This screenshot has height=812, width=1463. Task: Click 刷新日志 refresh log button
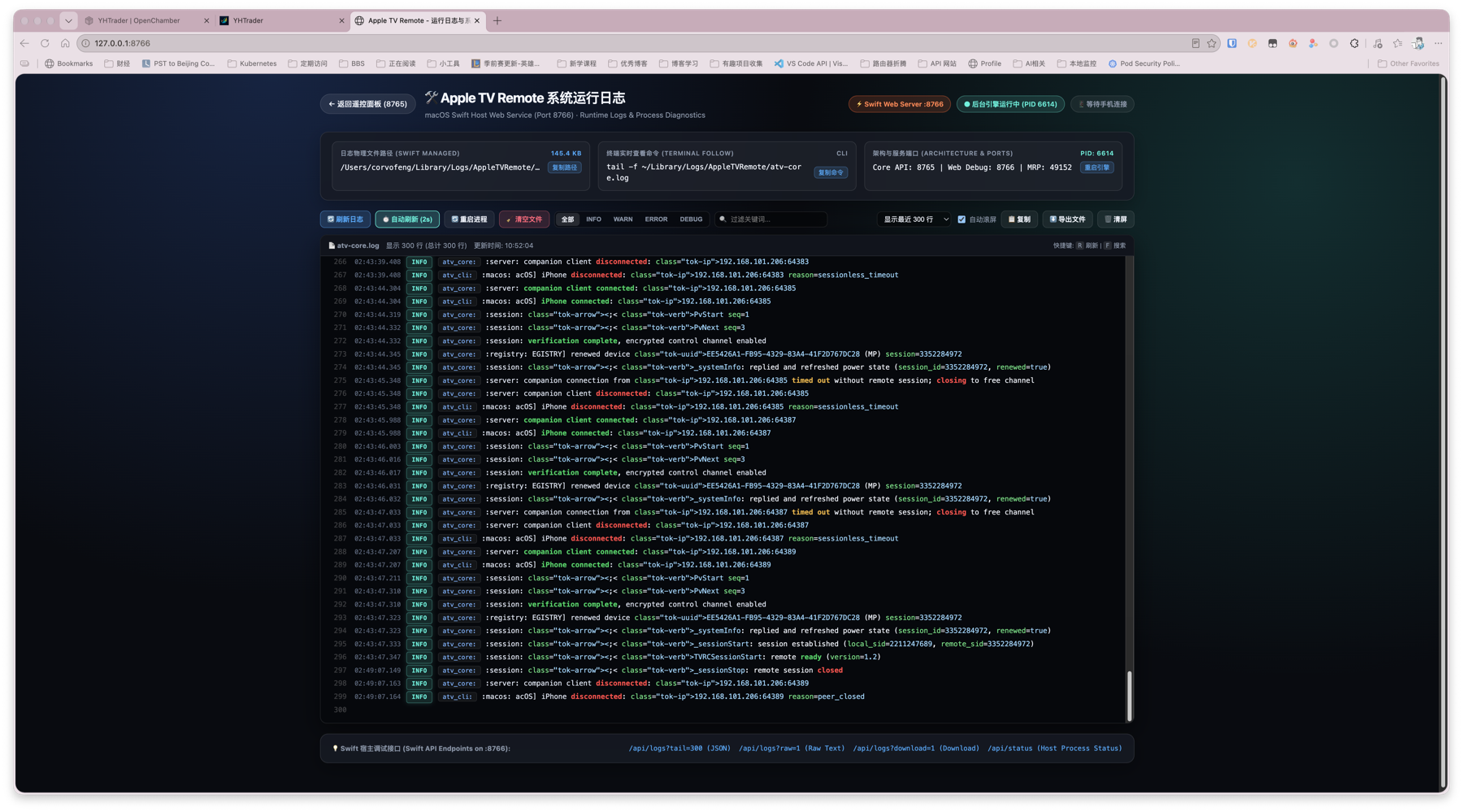345,219
